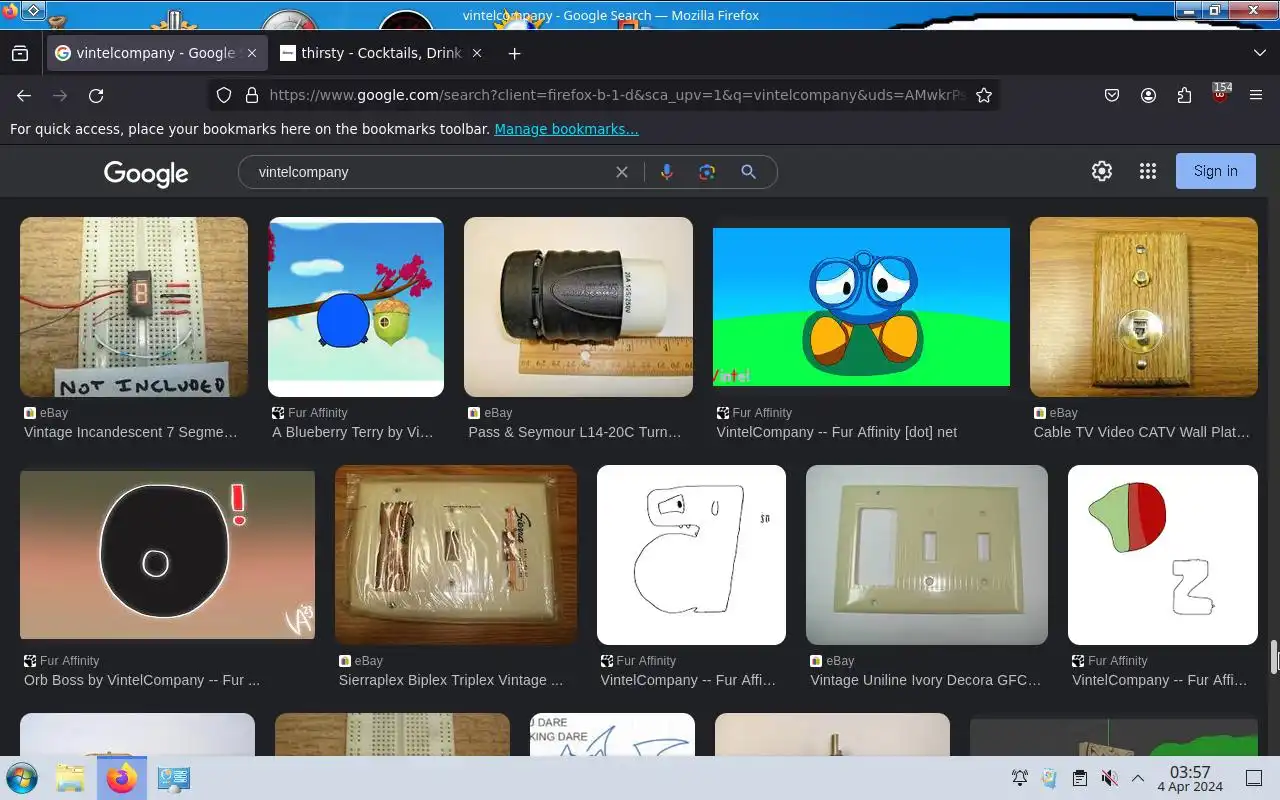Go back to the previous page
This screenshot has width=1280, height=800.
(24, 95)
